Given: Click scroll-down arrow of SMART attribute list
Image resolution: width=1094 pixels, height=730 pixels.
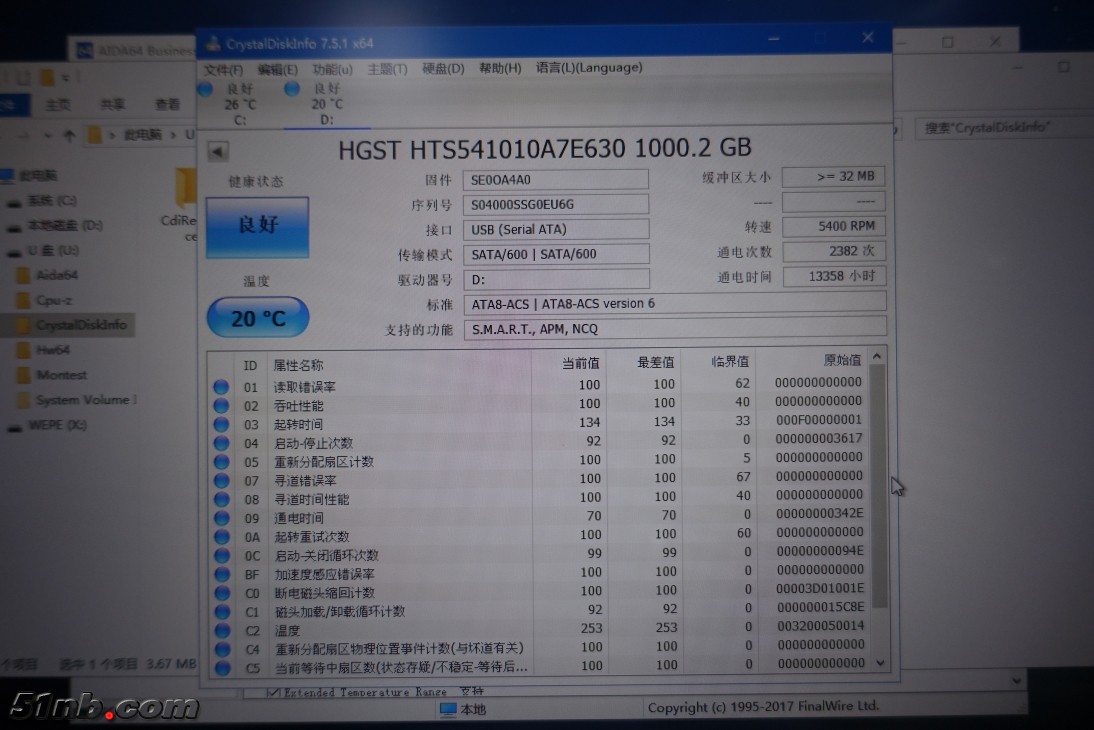Looking at the screenshot, I should 879,662.
